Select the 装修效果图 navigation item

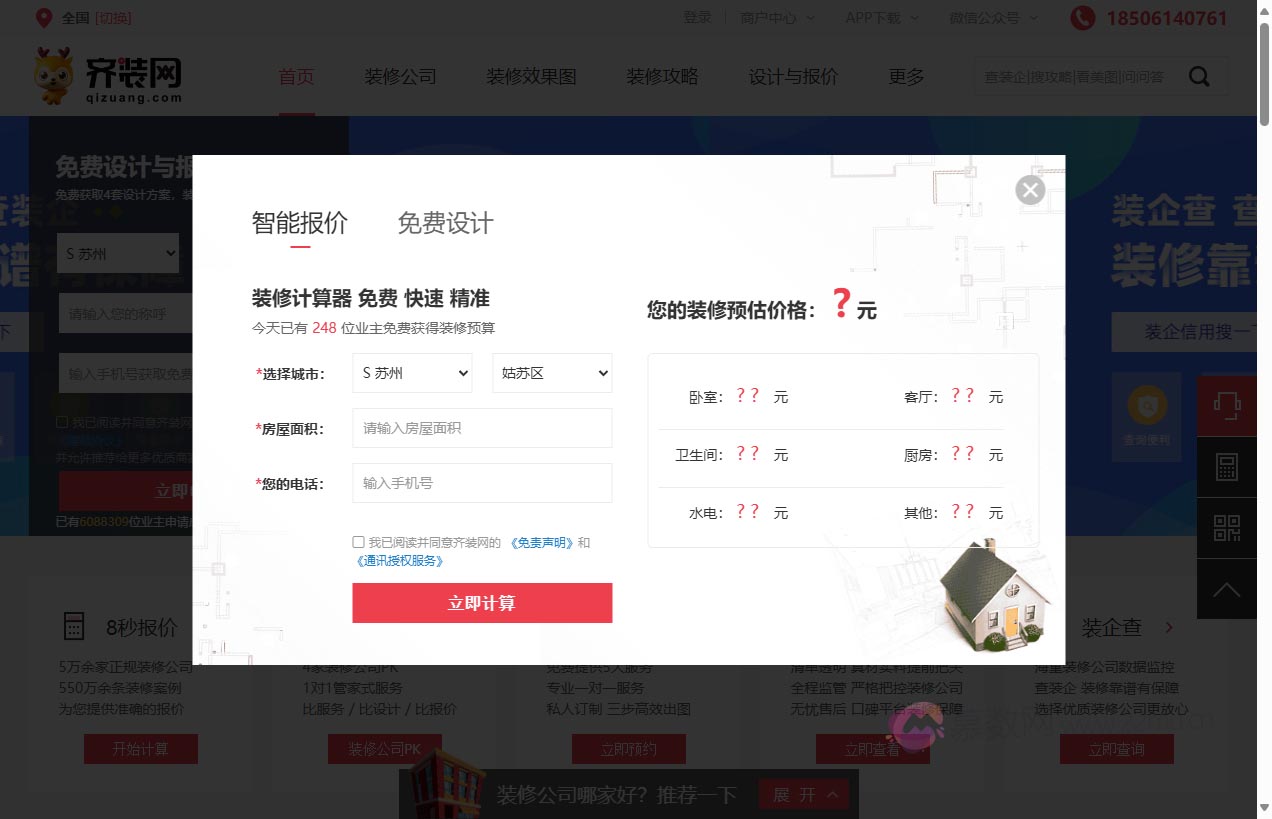pyautogui.click(x=530, y=76)
